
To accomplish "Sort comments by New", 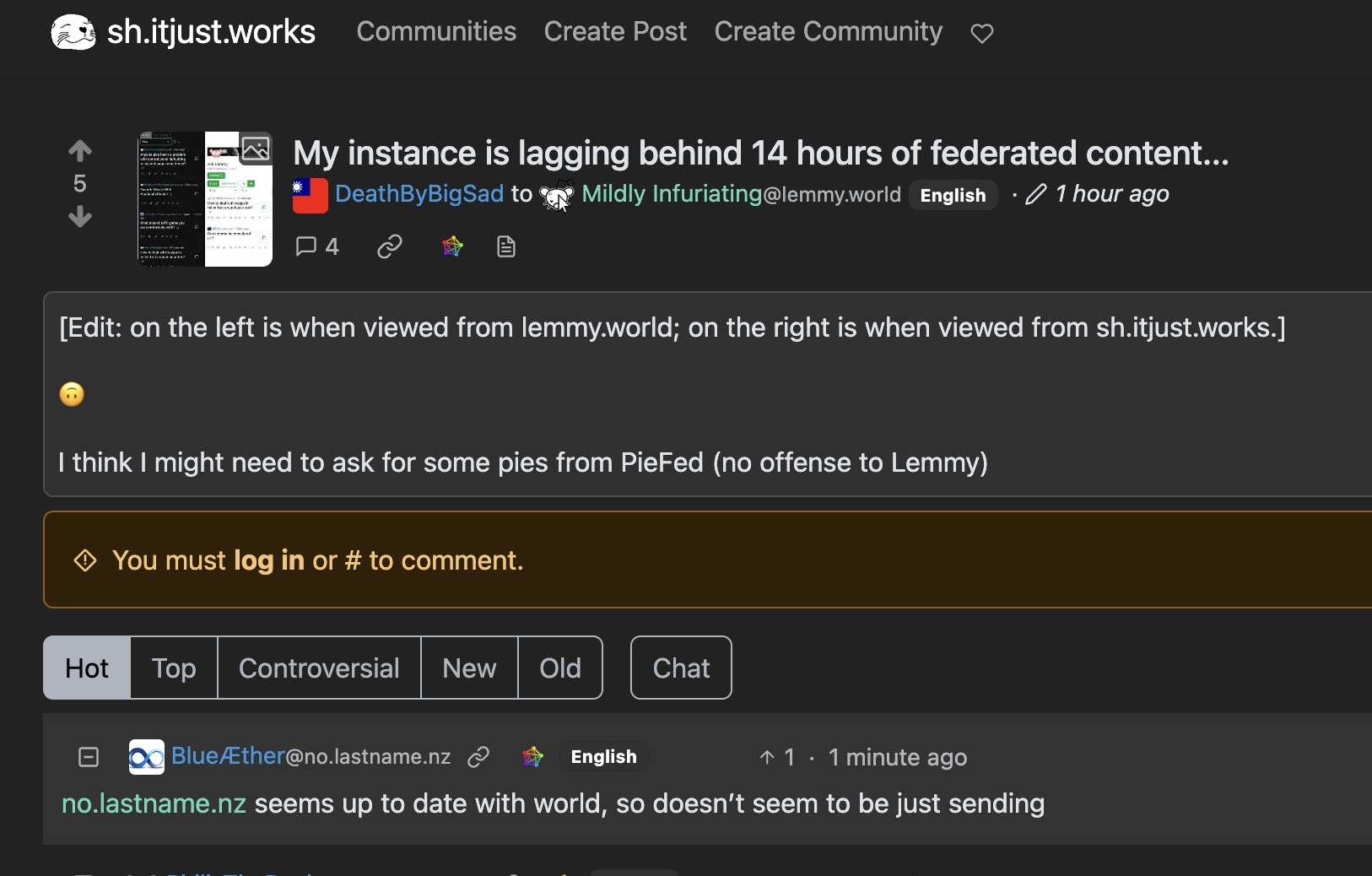I will [469, 668].
